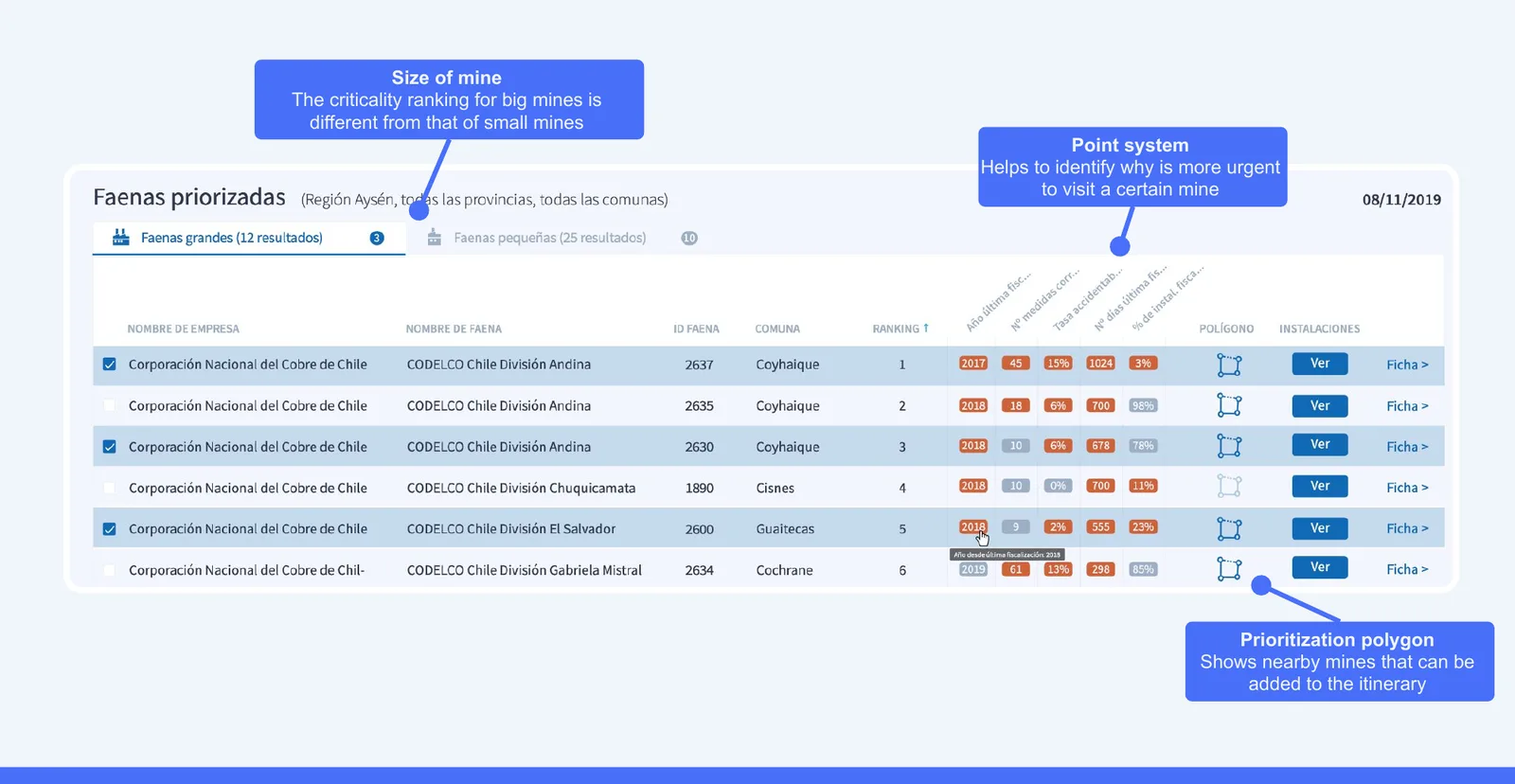
Task: Click Ver button for faena 2635
Action: tap(1320, 405)
